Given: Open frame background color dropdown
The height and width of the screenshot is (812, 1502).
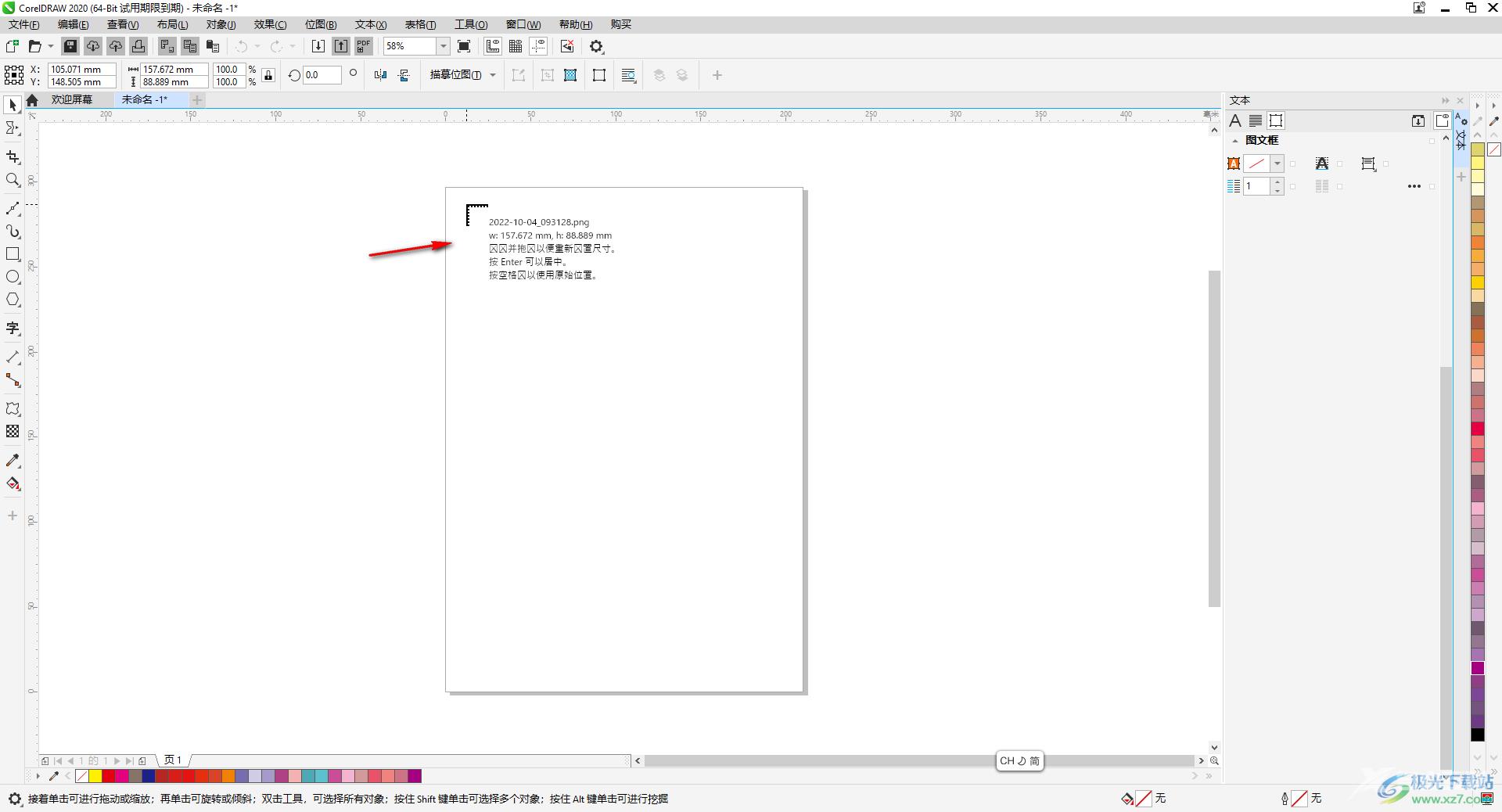Looking at the screenshot, I should click(x=1277, y=163).
